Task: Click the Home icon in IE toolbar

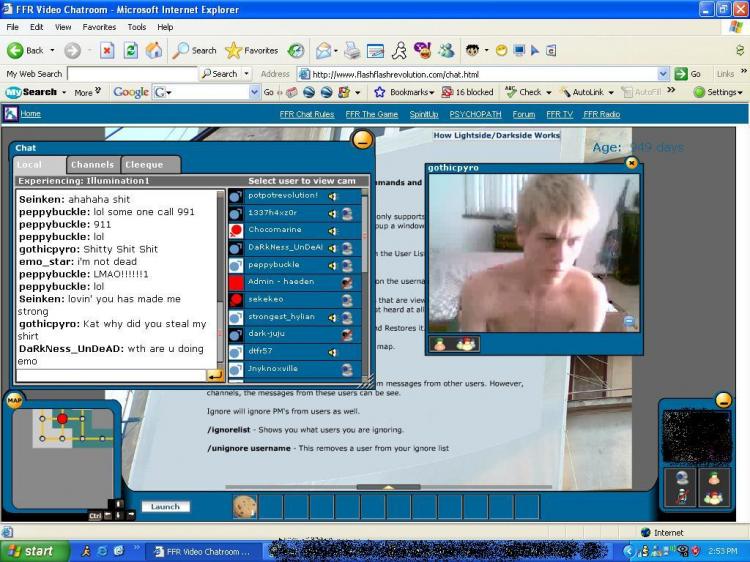Action: [x=154, y=50]
